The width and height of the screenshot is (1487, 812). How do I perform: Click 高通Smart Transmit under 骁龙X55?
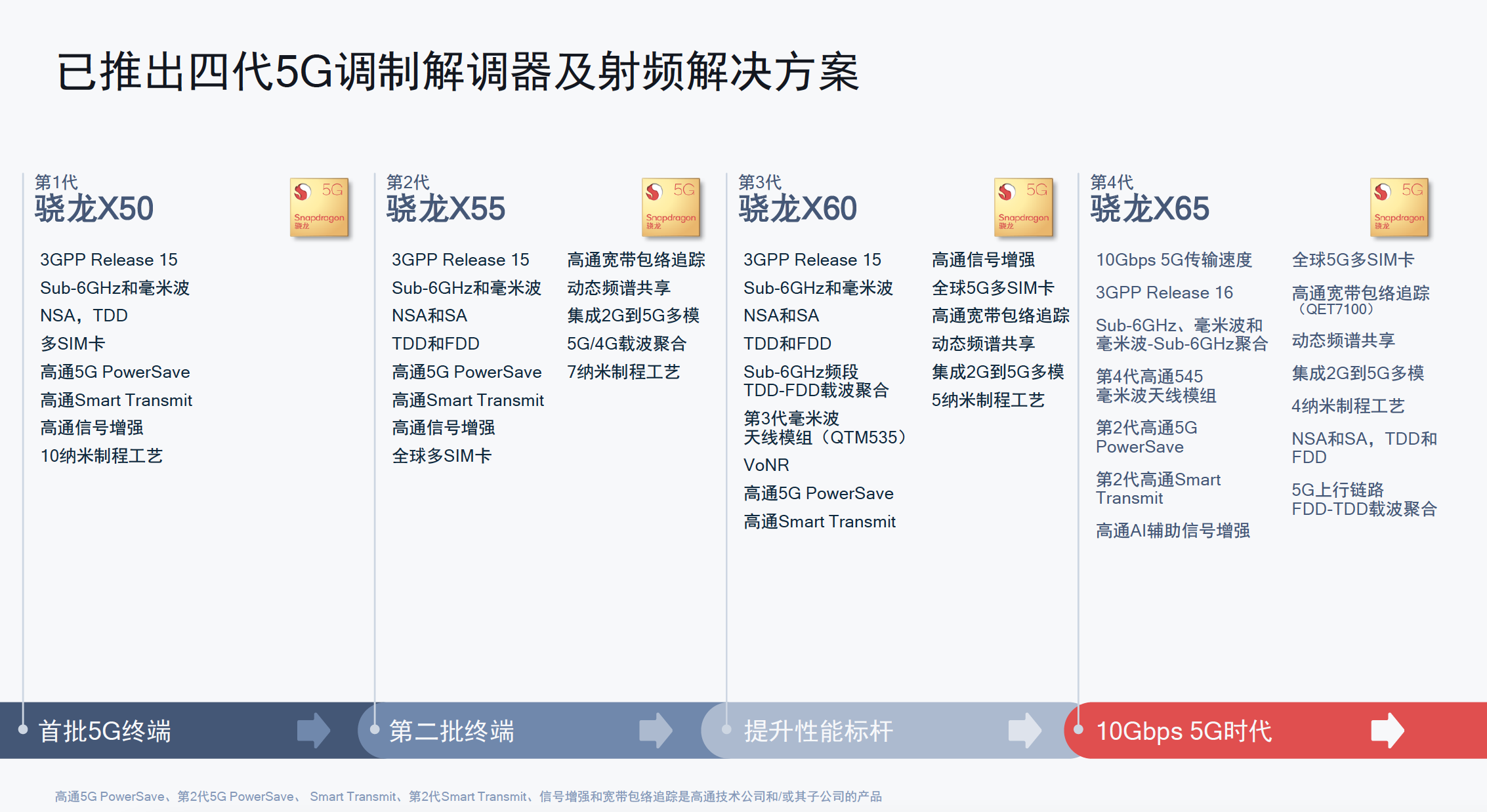tap(468, 400)
